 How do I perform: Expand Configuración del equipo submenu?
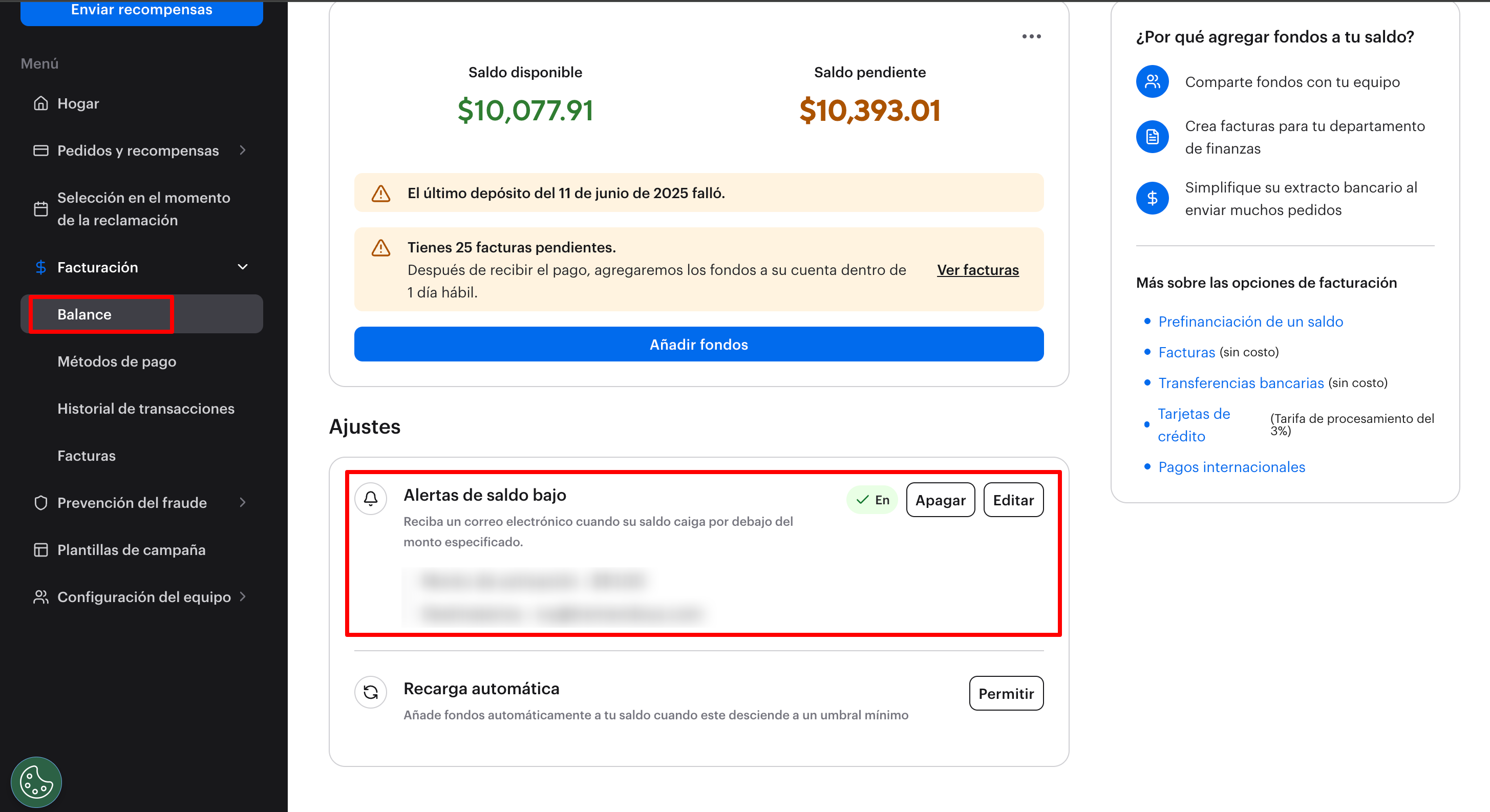click(x=243, y=597)
